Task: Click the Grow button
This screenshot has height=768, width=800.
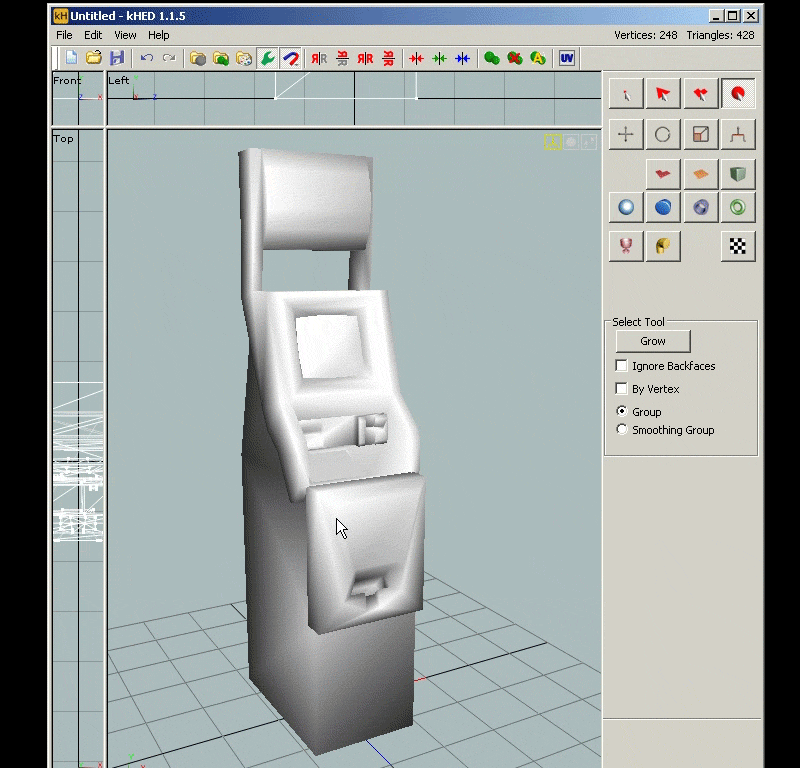Action: point(653,341)
